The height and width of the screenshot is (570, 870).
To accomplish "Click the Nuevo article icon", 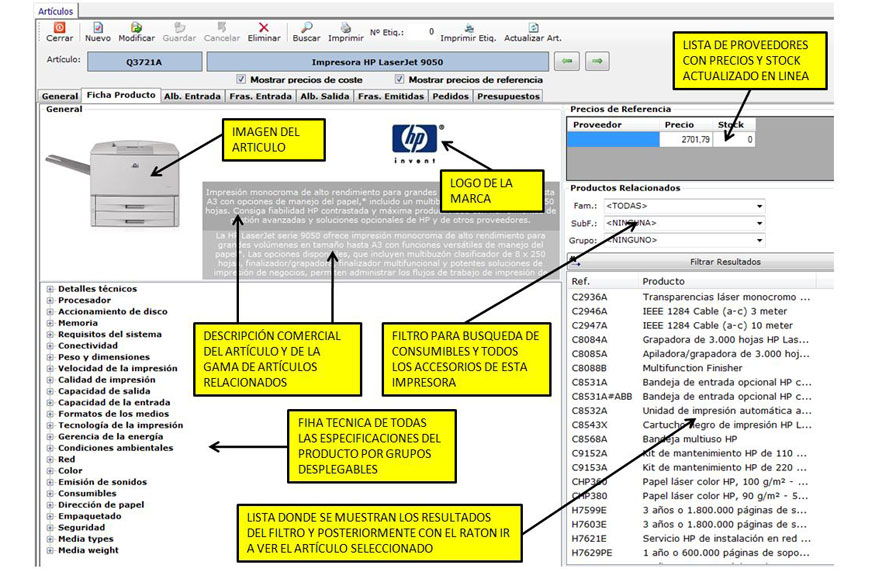I will pos(98,28).
